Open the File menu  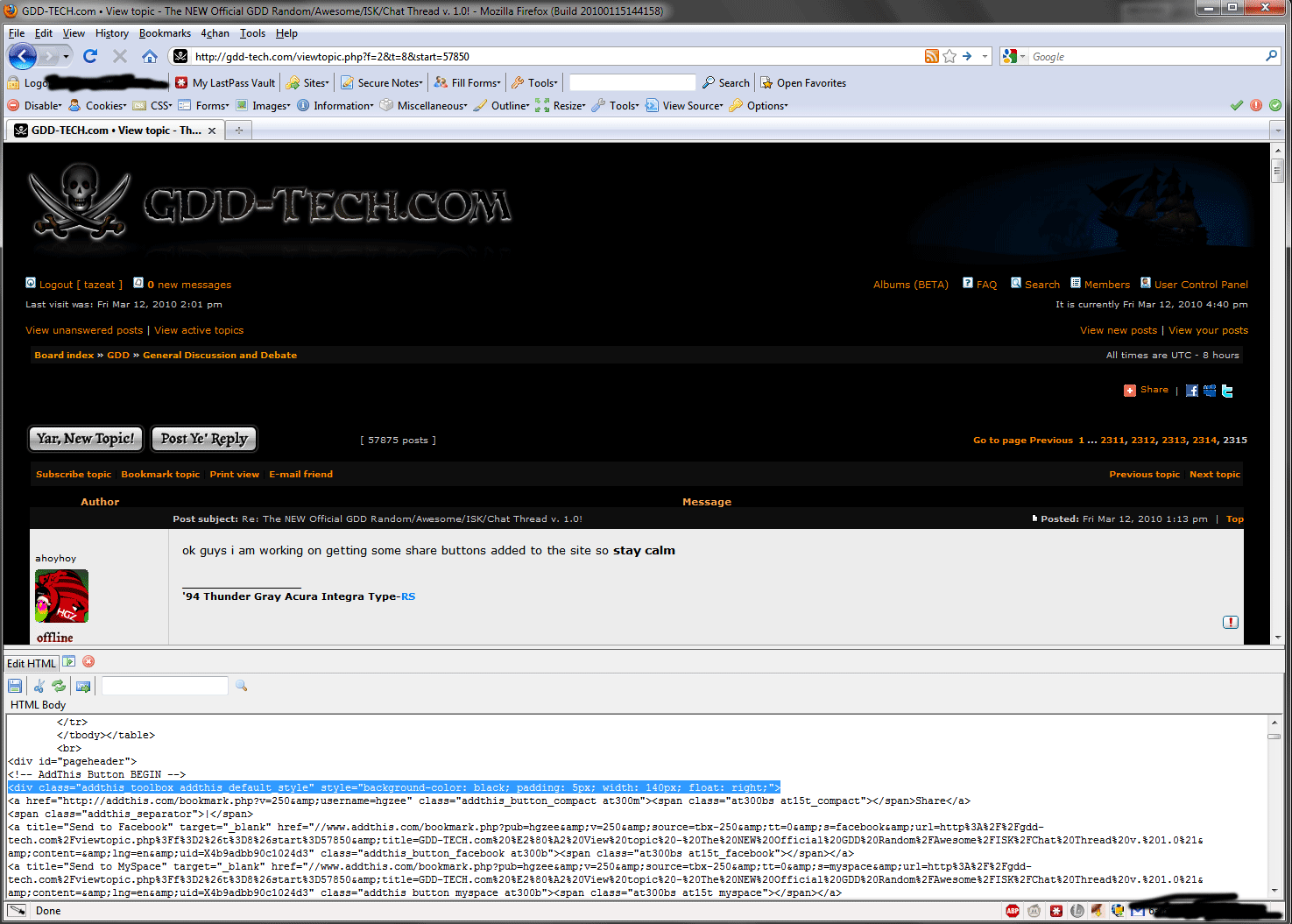click(x=17, y=33)
